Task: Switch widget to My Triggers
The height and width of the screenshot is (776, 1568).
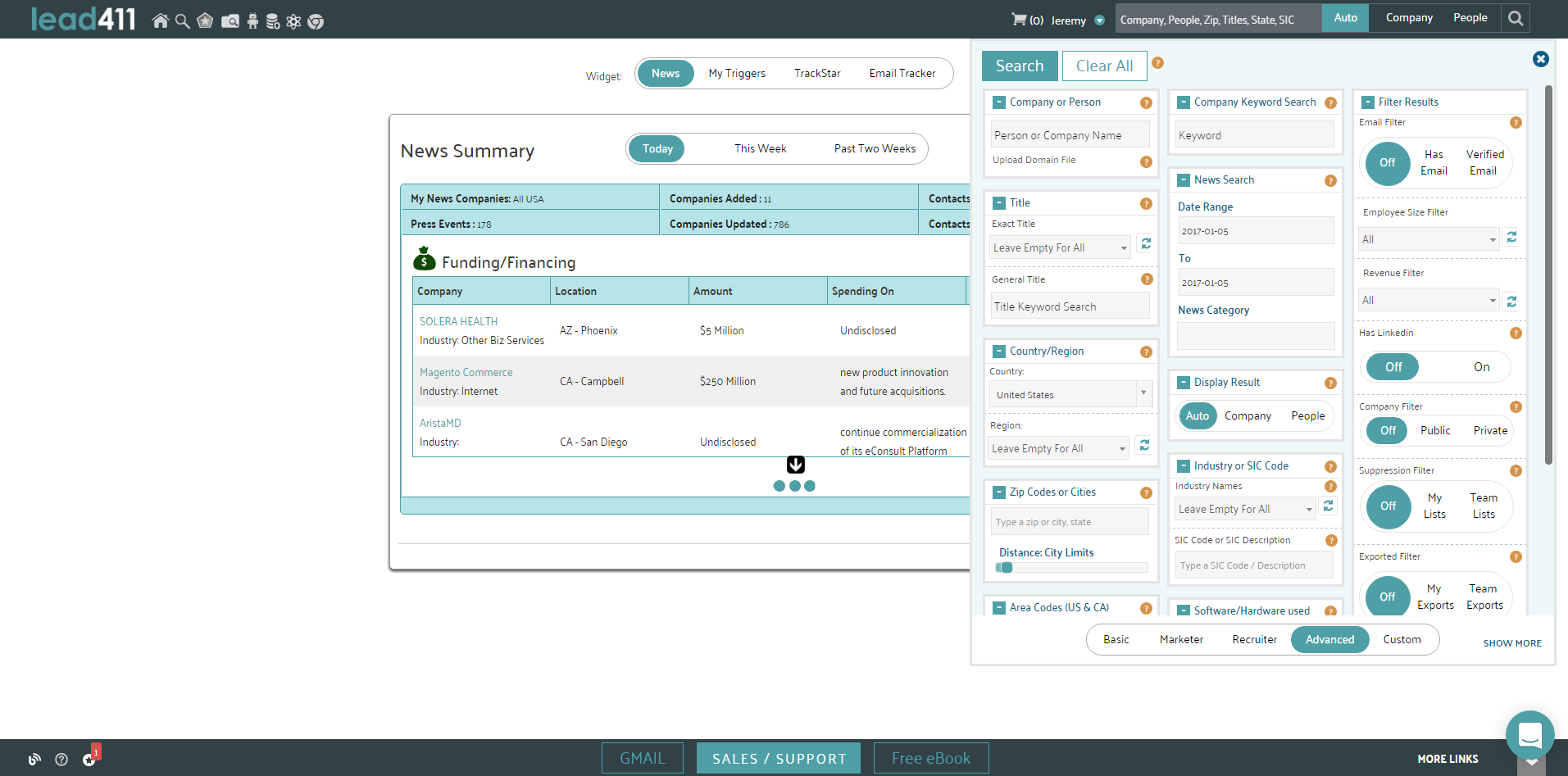Action: (x=737, y=74)
